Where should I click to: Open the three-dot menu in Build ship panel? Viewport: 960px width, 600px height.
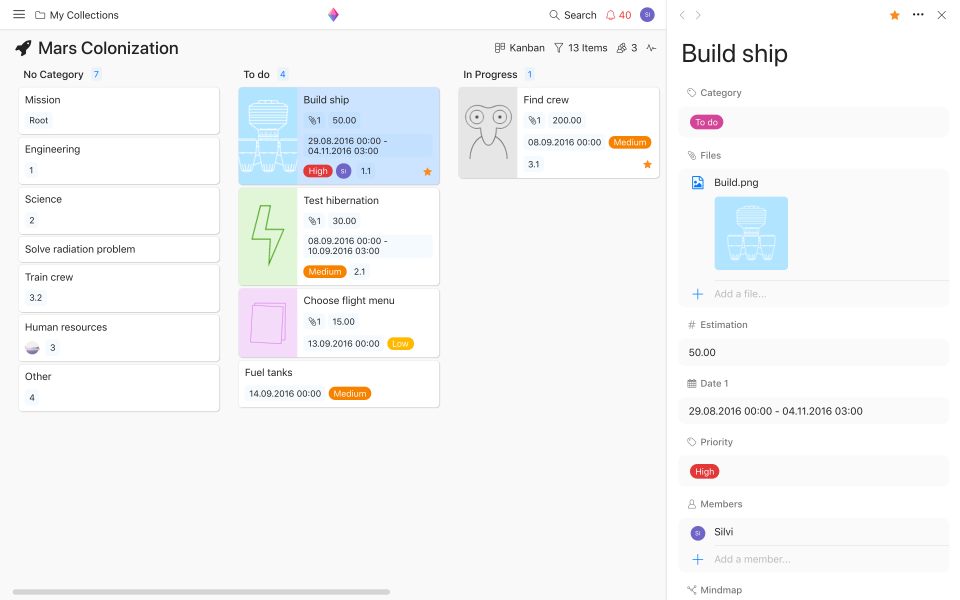coord(918,16)
